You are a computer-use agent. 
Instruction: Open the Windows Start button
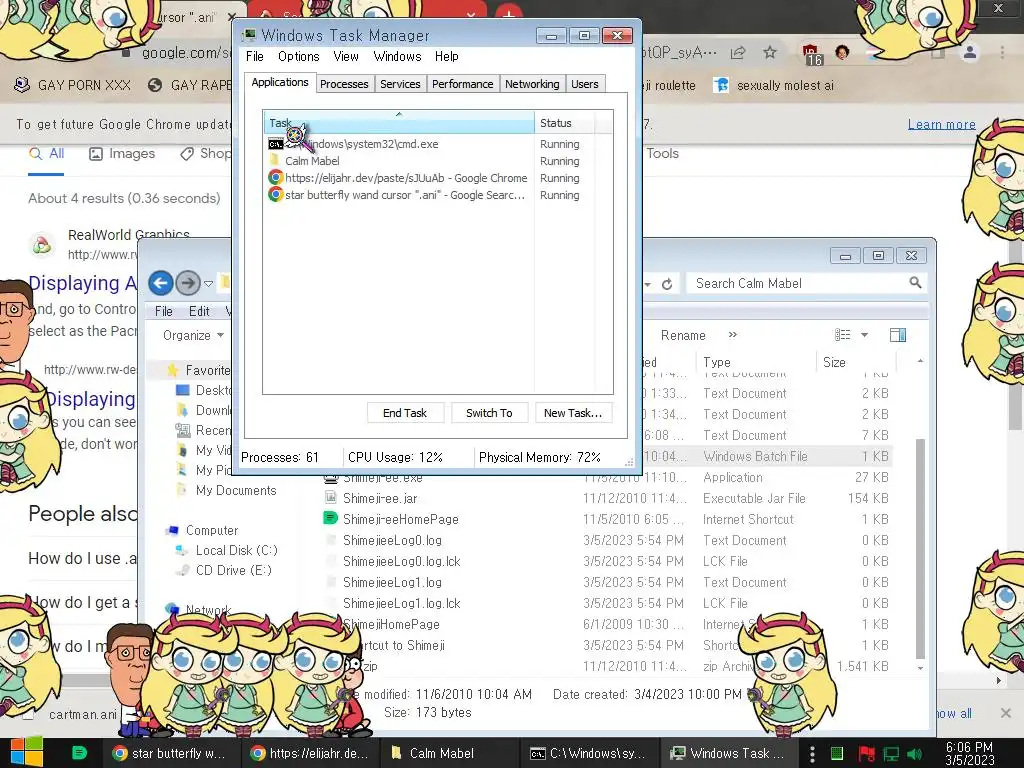tap(27, 752)
